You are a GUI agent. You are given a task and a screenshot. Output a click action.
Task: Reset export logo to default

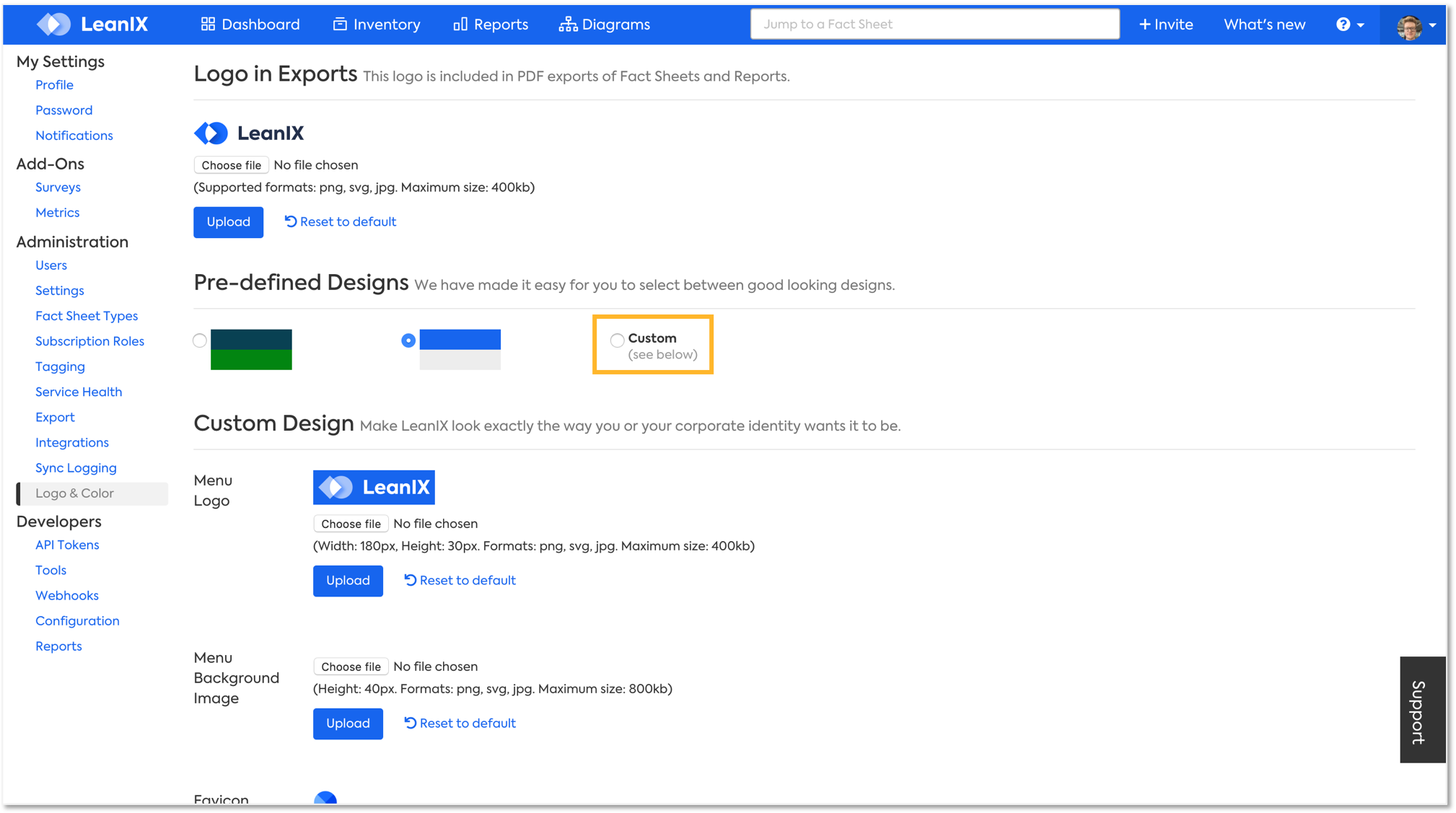[340, 222]
